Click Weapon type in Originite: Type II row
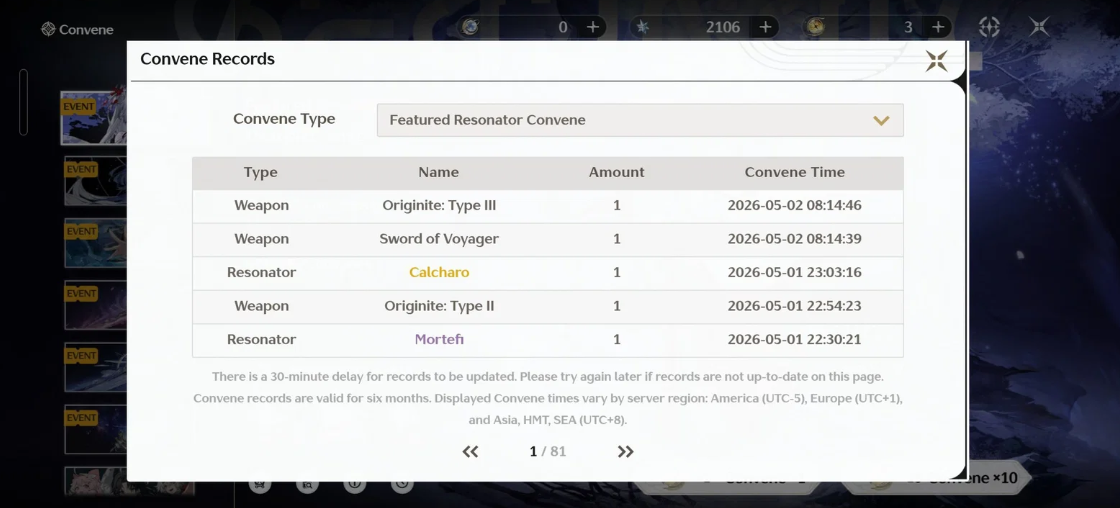The width and height of the screenshot is (1120, 508). [261, 306]
